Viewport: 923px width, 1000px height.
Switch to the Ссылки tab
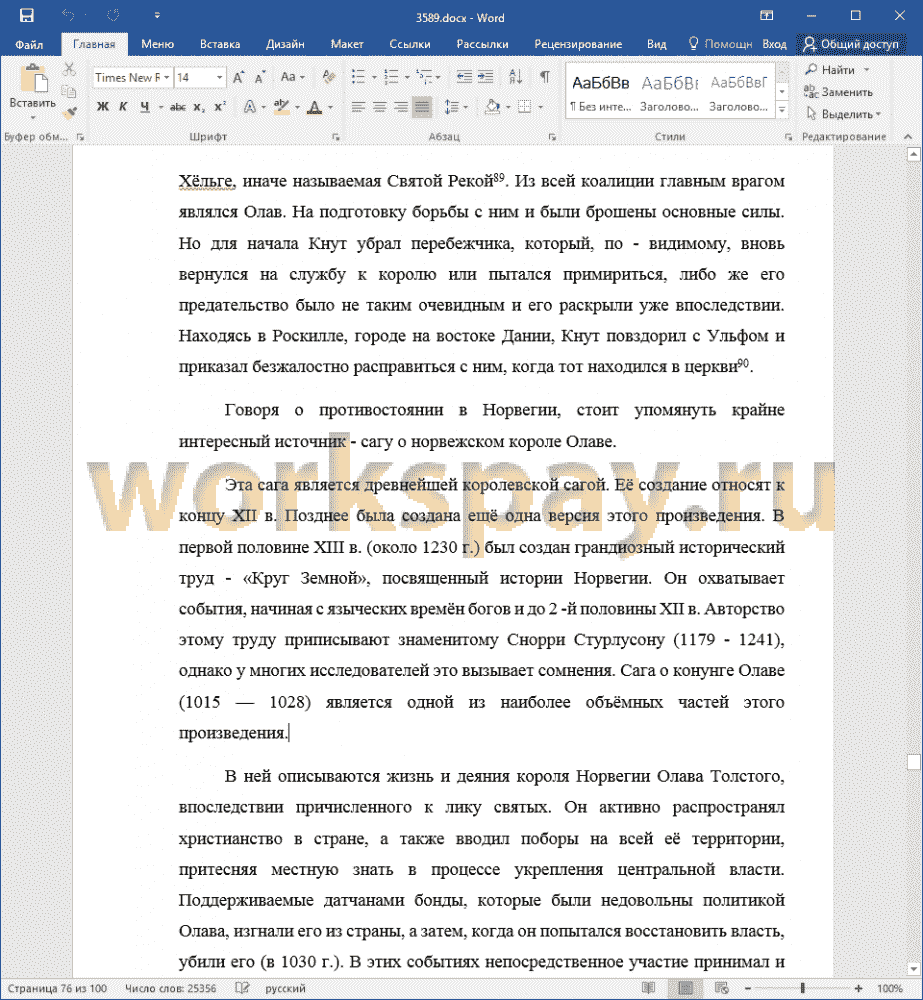[x=410, y=44]
